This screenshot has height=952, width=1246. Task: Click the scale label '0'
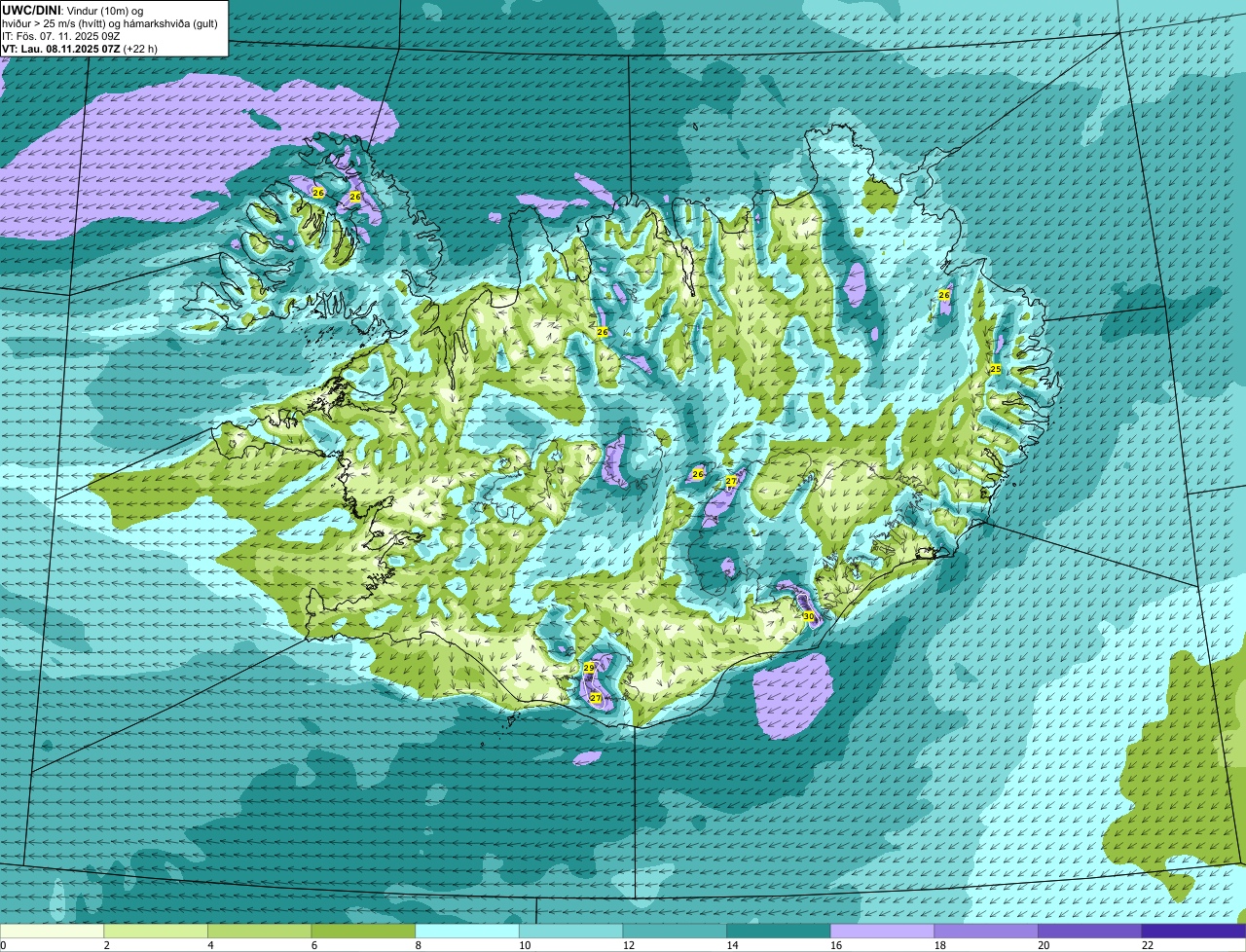[3, 945]
